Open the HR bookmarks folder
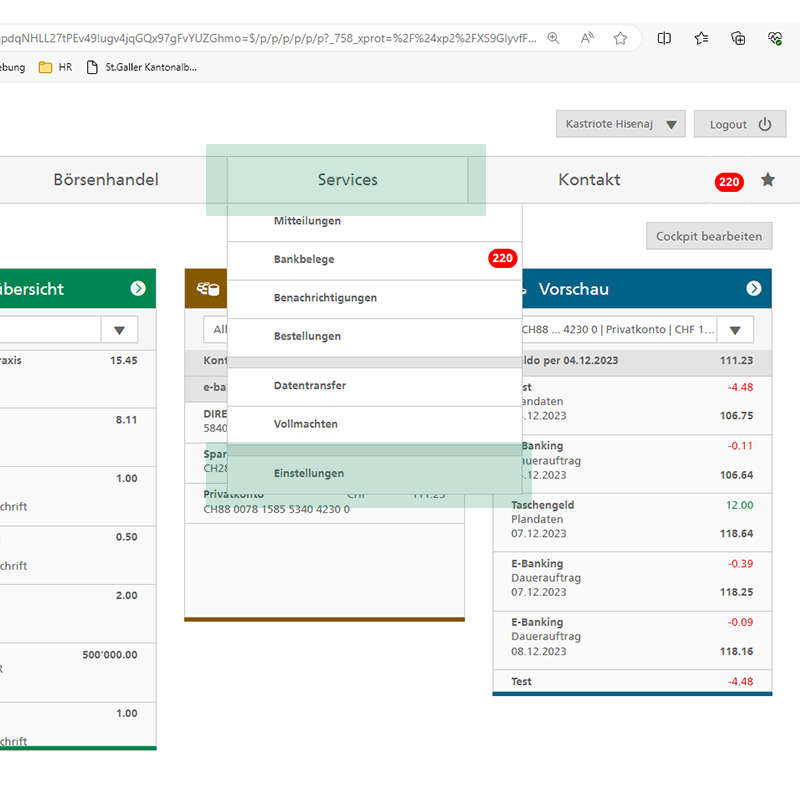 click(56, 67)
